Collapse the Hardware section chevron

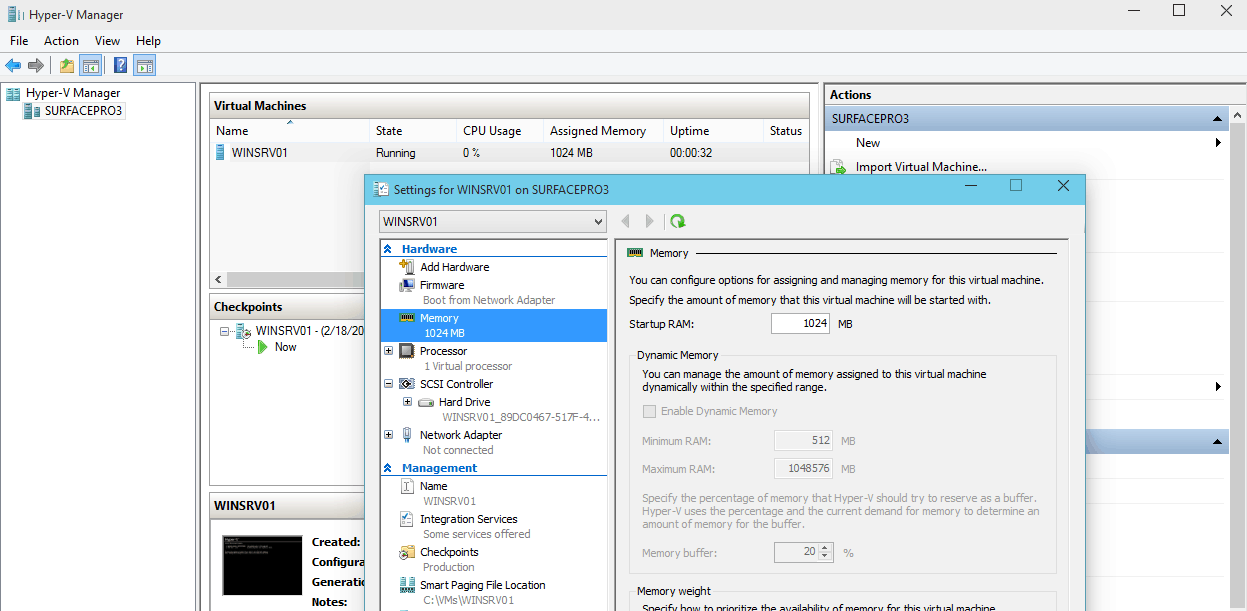[389, 249]
